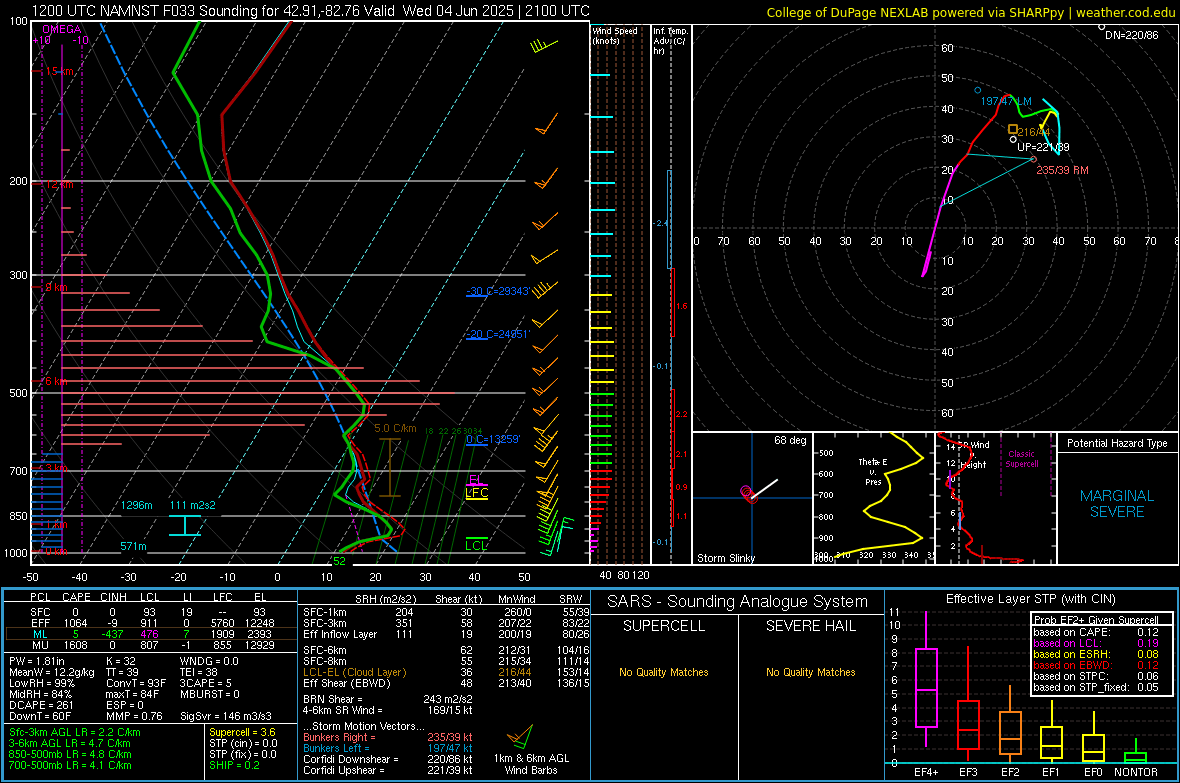Click 'Sfc-3km AGL LR = 2.2 C/km'
This screenshot has width=1180, height=783.
point(75,732)
